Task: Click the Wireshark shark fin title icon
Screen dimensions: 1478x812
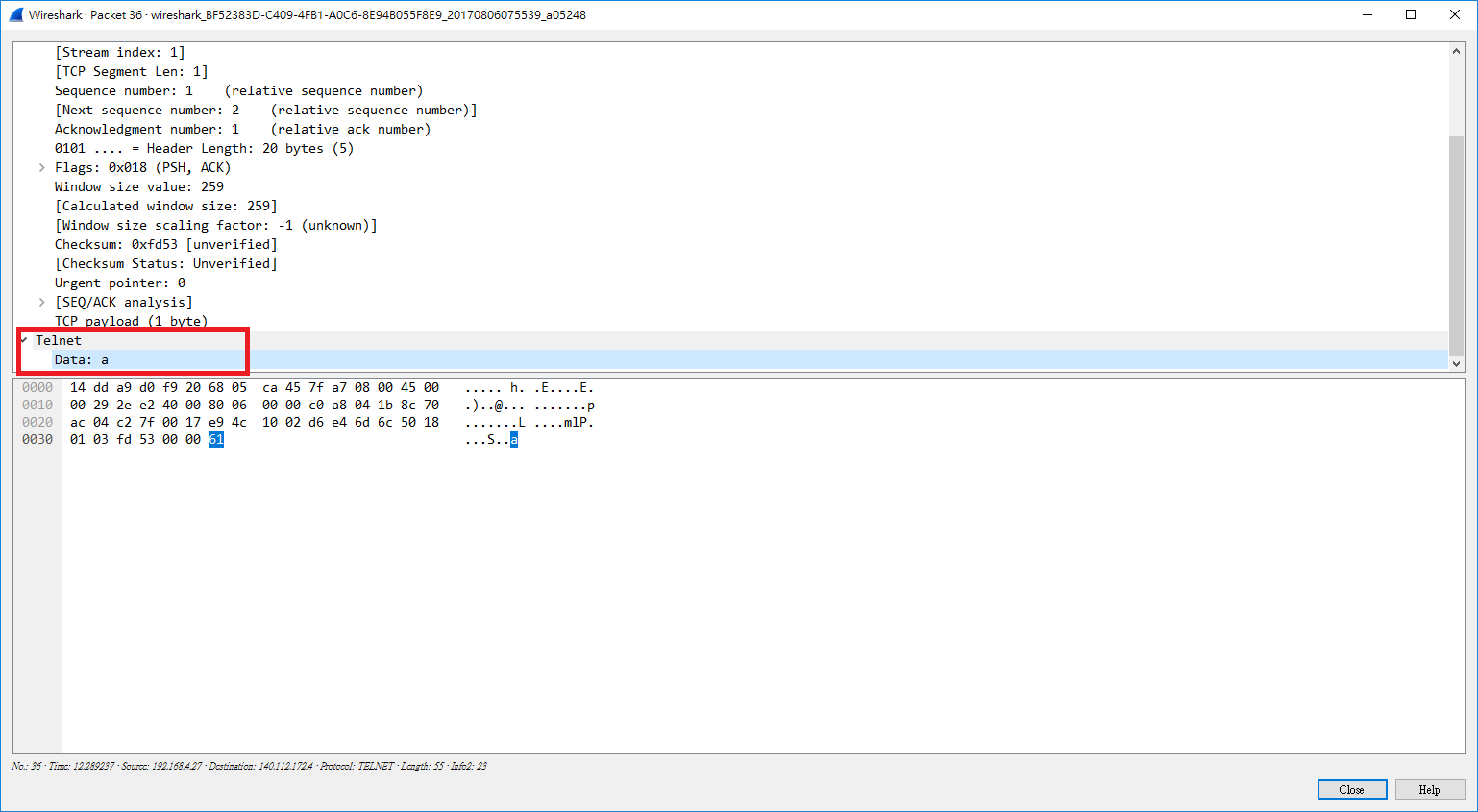Action: coord(15,14)
